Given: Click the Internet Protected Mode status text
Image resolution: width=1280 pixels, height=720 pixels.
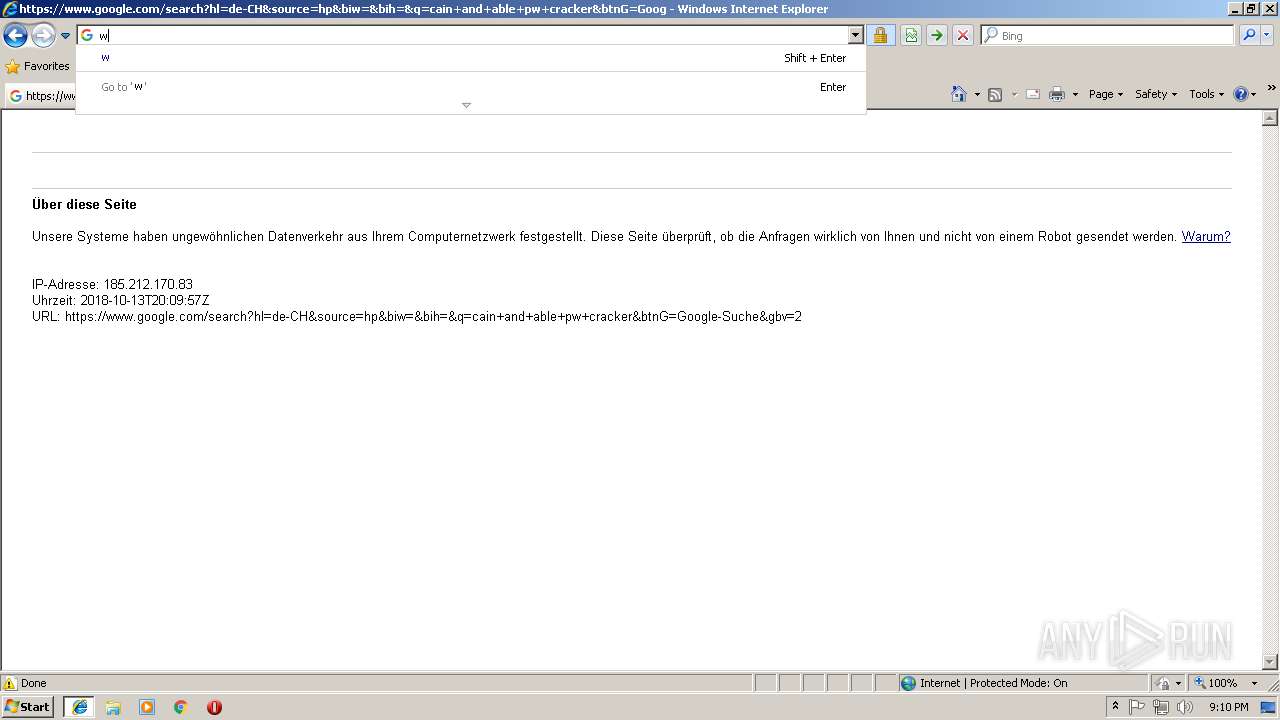Looking at the screenshot, I should click(x=993, y=683).
